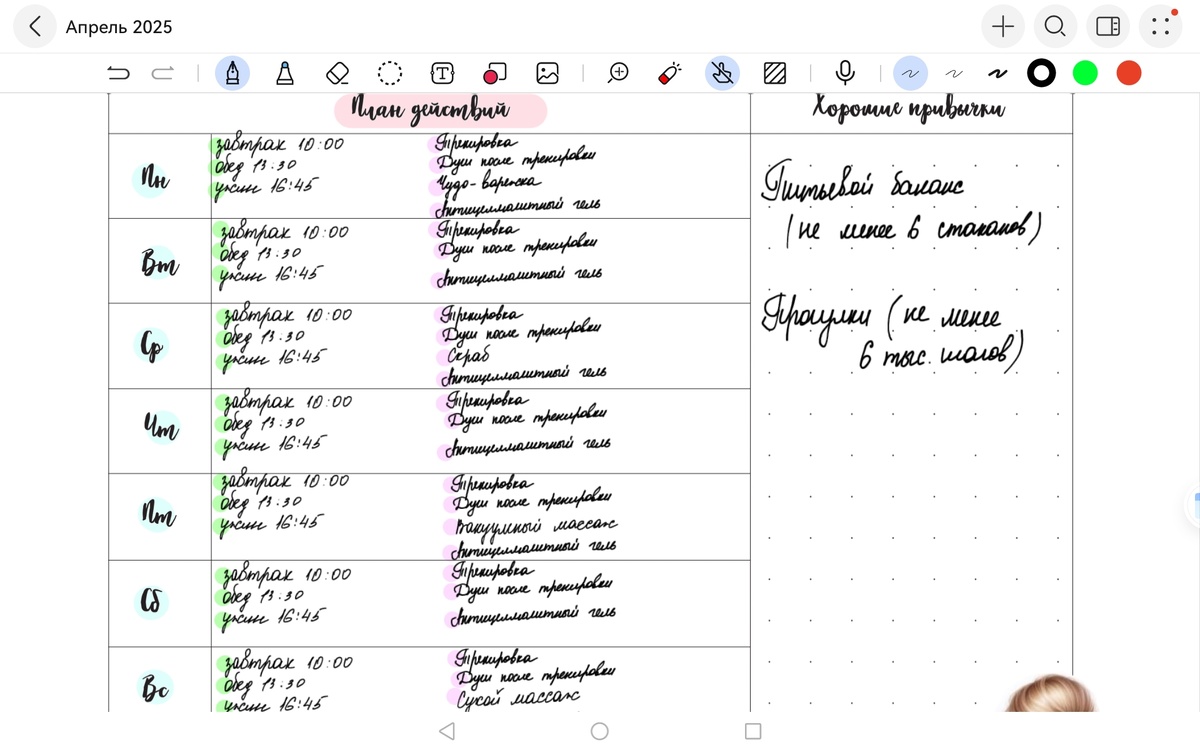1200x750 pixels.
Task: Tap the Пн day label
Action: coord(154,180)
